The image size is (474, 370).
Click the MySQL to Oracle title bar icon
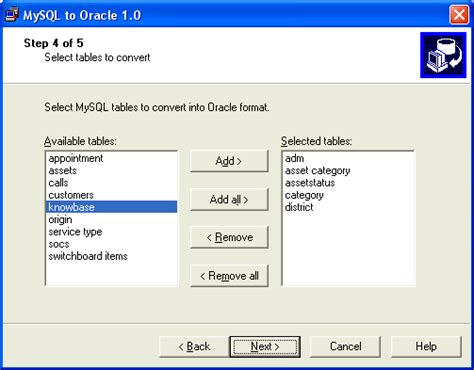pyautogui.click(x=12, y=15)
